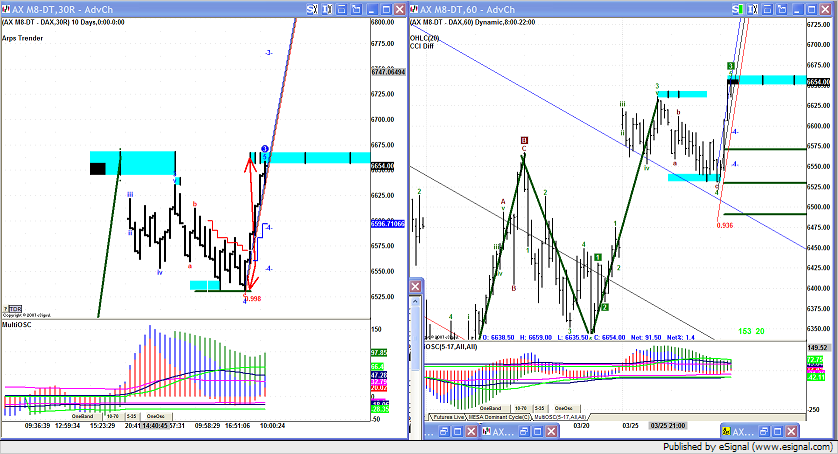This screenshot has width=838, height=454.
Task: Click the highlighted 03/25 21:00 time marker
Action: [668, 424]
